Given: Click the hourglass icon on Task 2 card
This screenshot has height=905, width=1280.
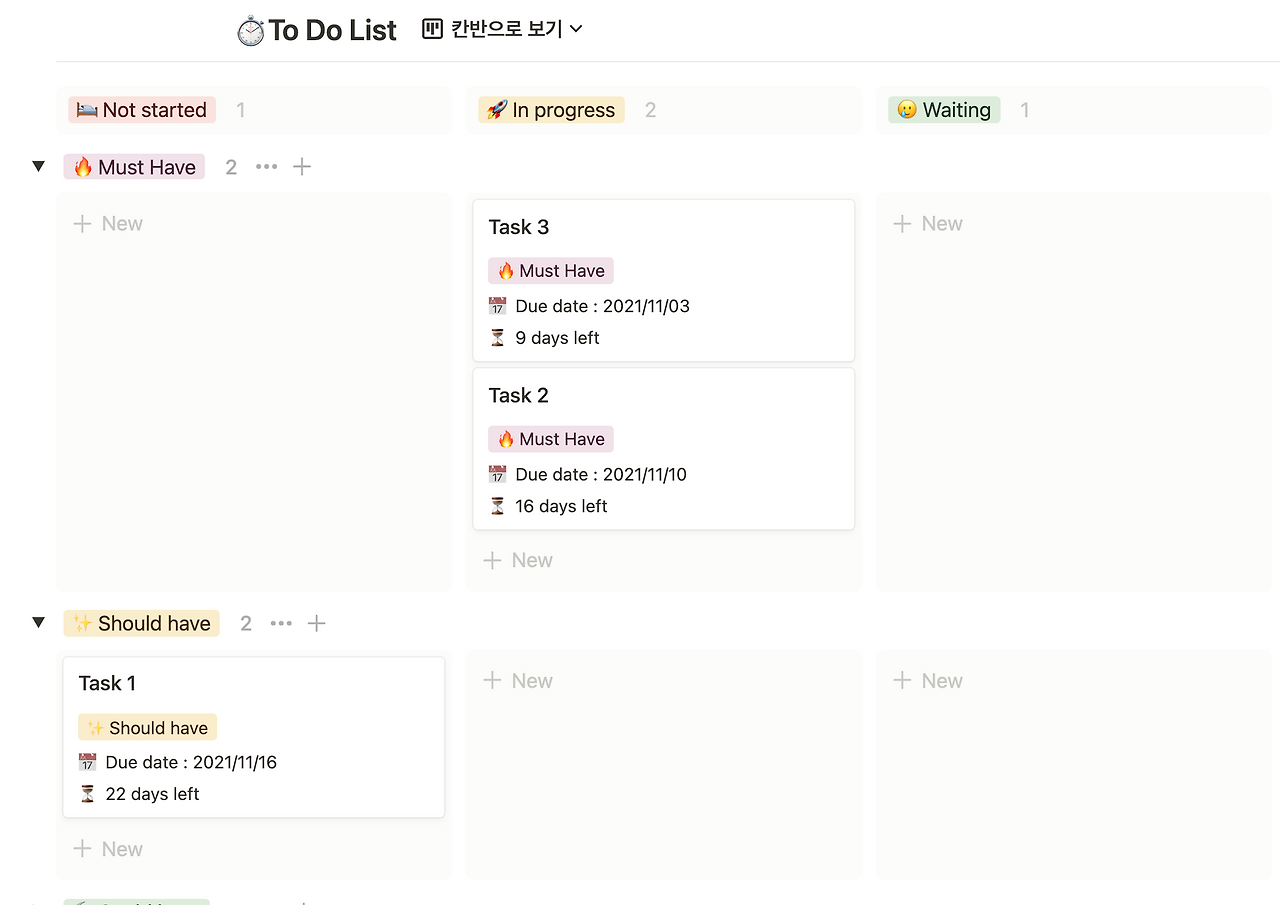Looking at the screenshot, I should (497, 506).
